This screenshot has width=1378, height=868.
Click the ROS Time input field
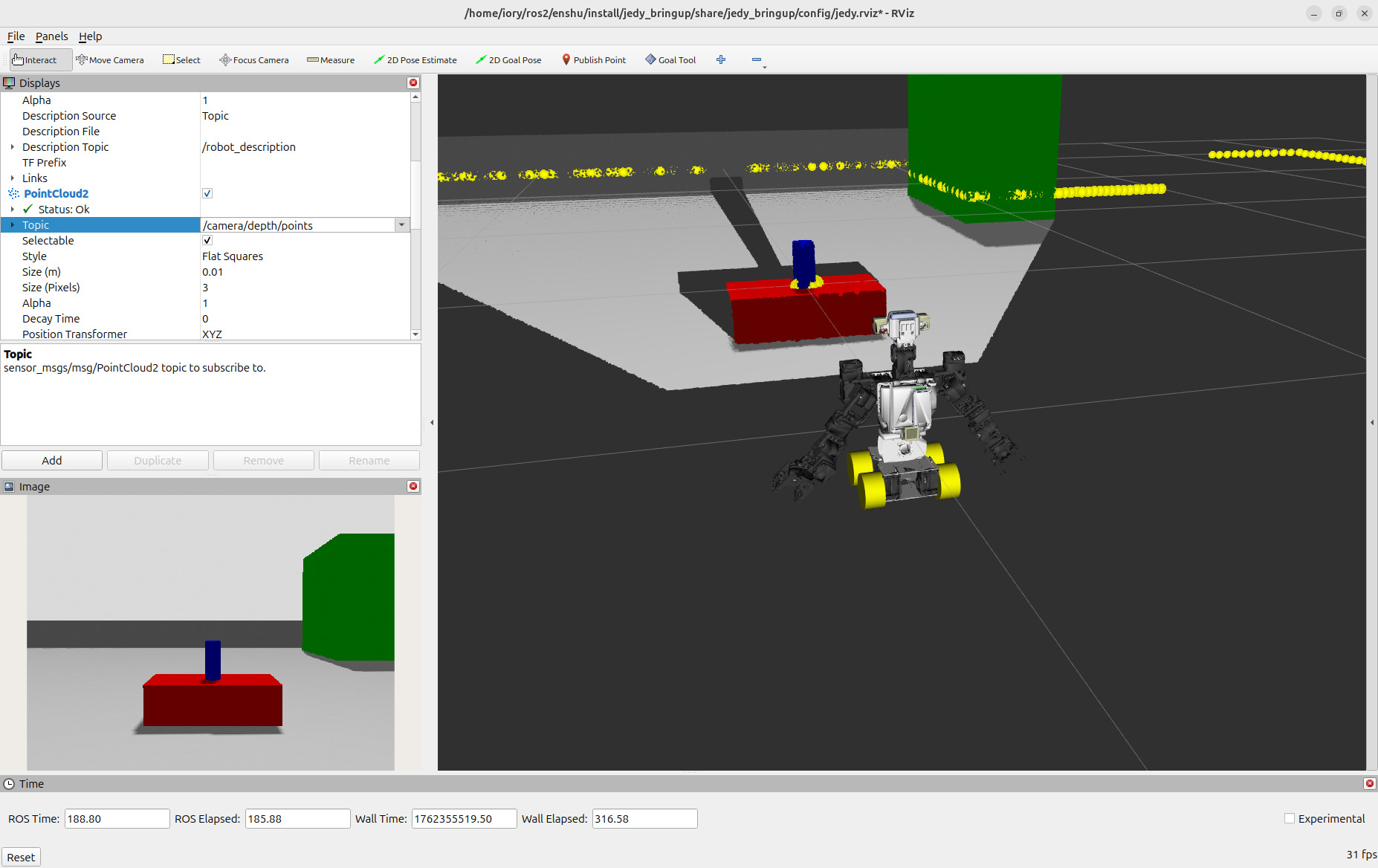(117, 819)
